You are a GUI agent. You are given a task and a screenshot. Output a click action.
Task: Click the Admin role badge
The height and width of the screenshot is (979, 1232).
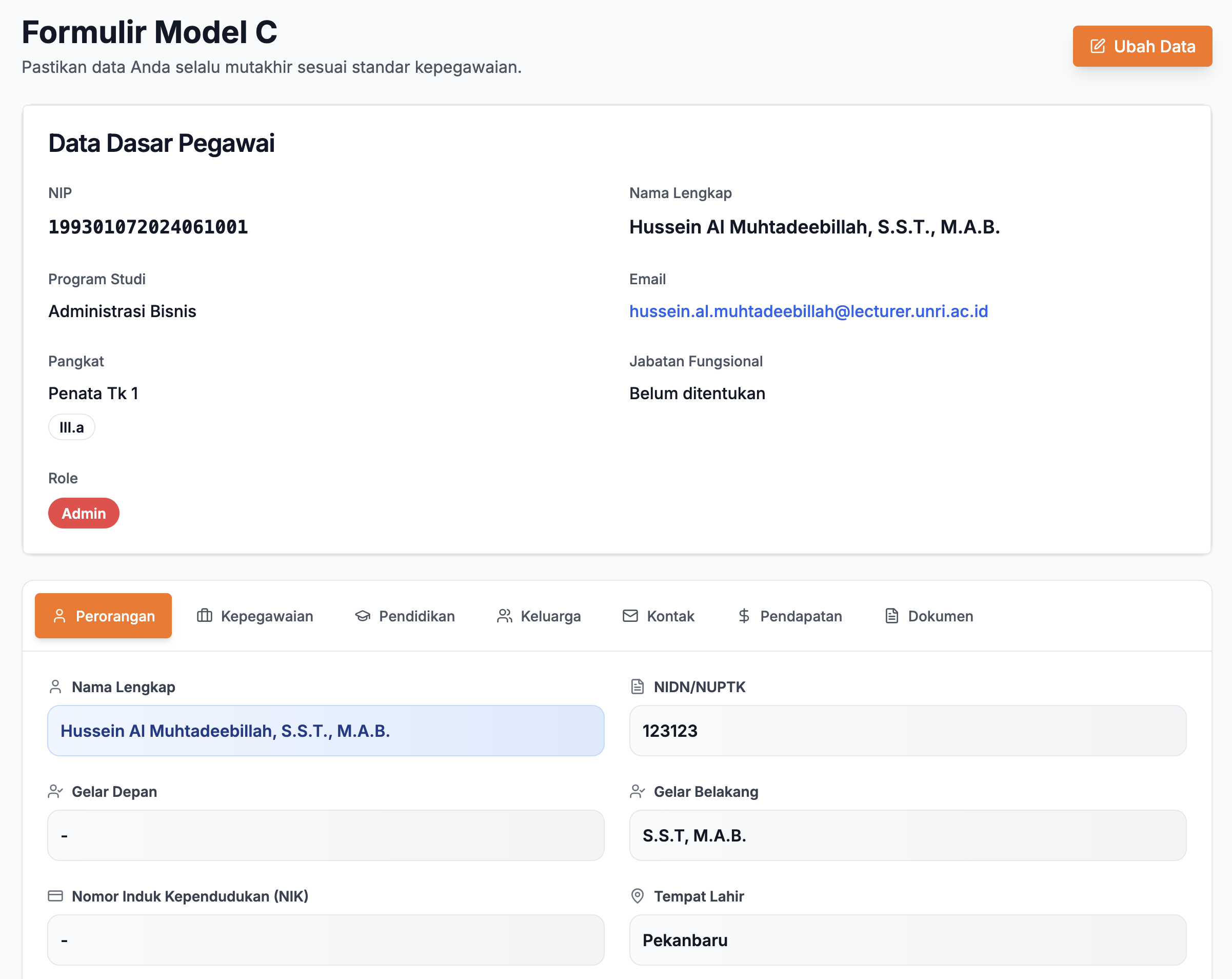[x=84, y=513]
